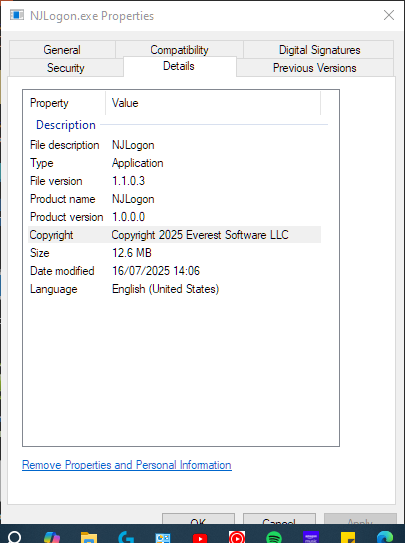Select the Product name row

pyautogui.click(x=174, y=199)
